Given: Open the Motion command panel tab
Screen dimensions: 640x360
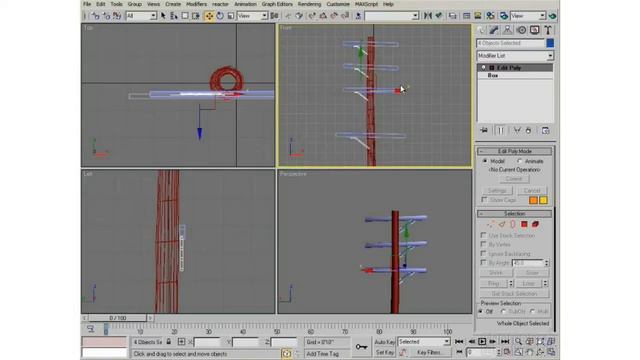Looking at the screenshot, I should click(521, 30).
